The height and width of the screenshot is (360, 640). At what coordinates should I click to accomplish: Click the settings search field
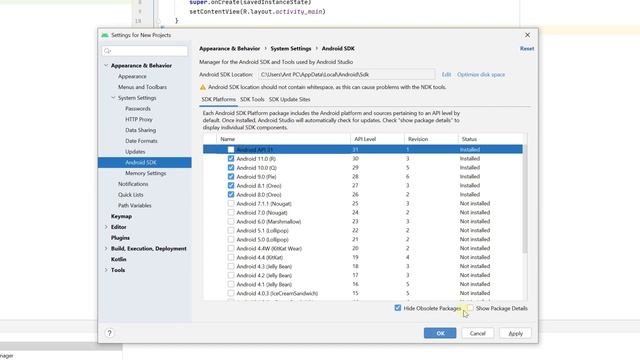(x=145, y=51)
